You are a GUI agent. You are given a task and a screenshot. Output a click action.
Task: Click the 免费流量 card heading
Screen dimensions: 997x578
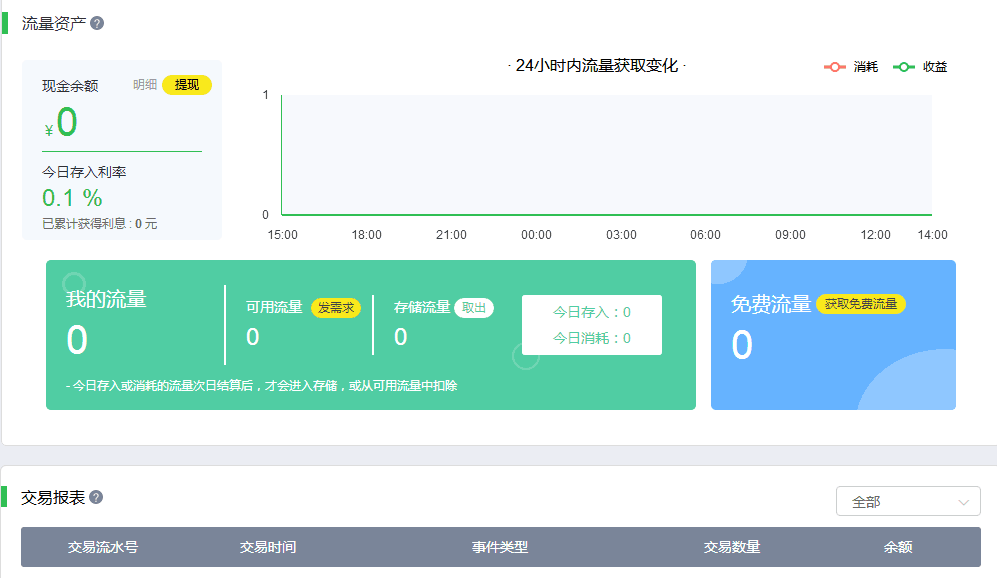(x=771, y=305)
